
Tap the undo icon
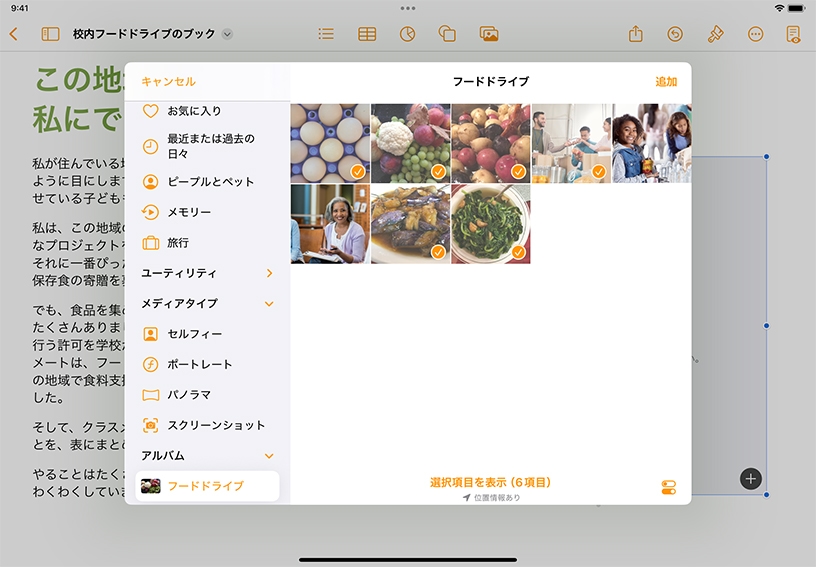[675, 34]
